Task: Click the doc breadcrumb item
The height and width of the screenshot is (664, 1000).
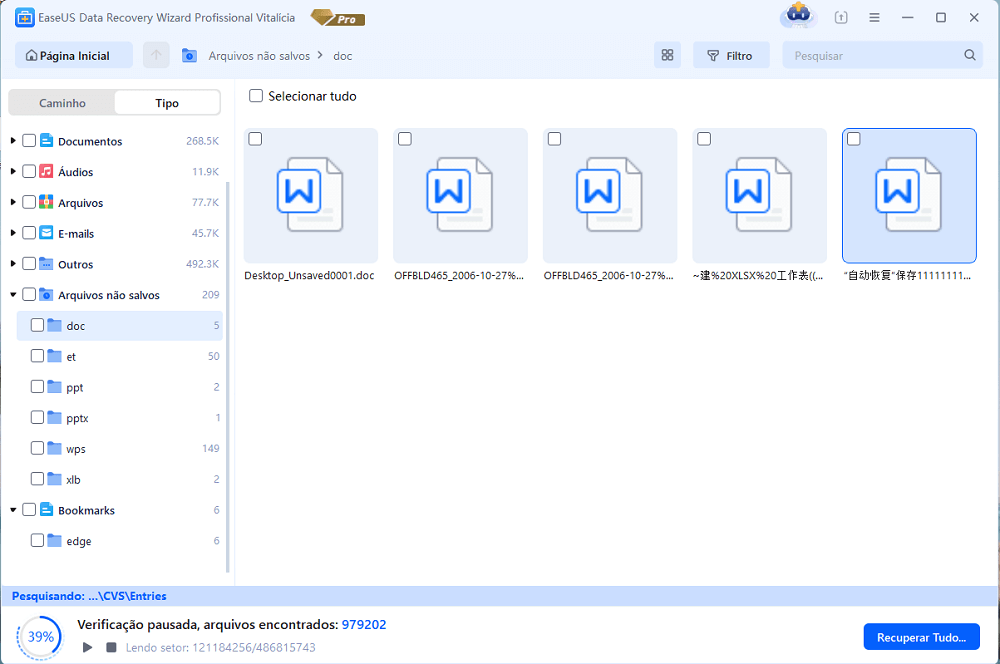Action: [342, 55]
